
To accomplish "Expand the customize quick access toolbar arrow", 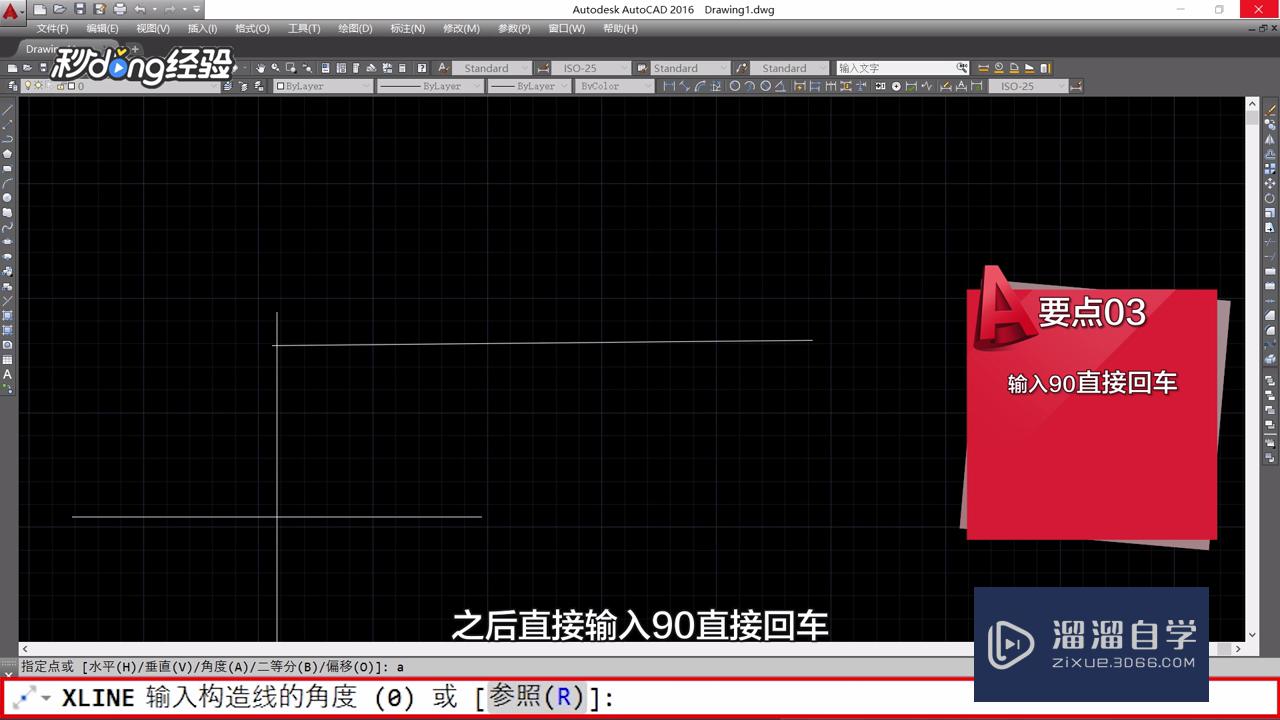I will 197,9.
